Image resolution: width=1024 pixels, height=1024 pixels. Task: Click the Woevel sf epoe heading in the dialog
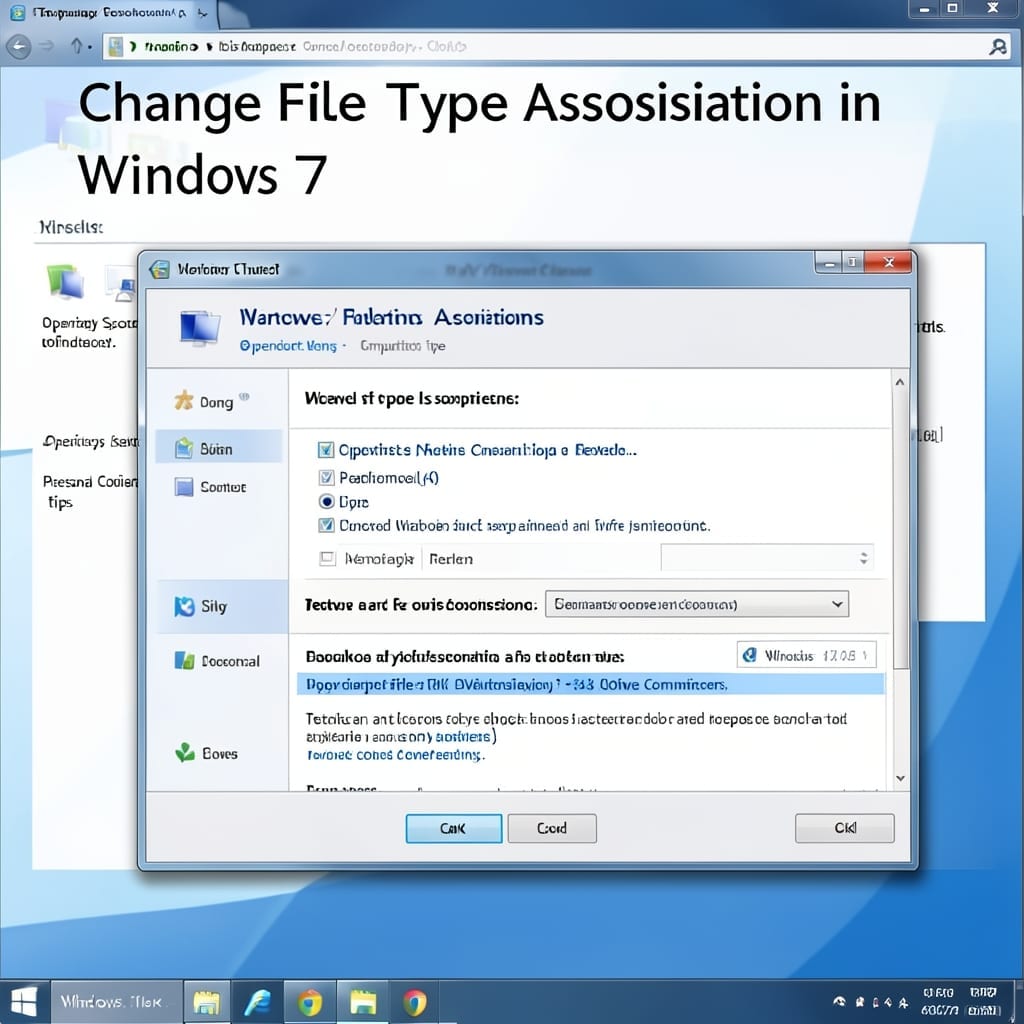(411, 398)
